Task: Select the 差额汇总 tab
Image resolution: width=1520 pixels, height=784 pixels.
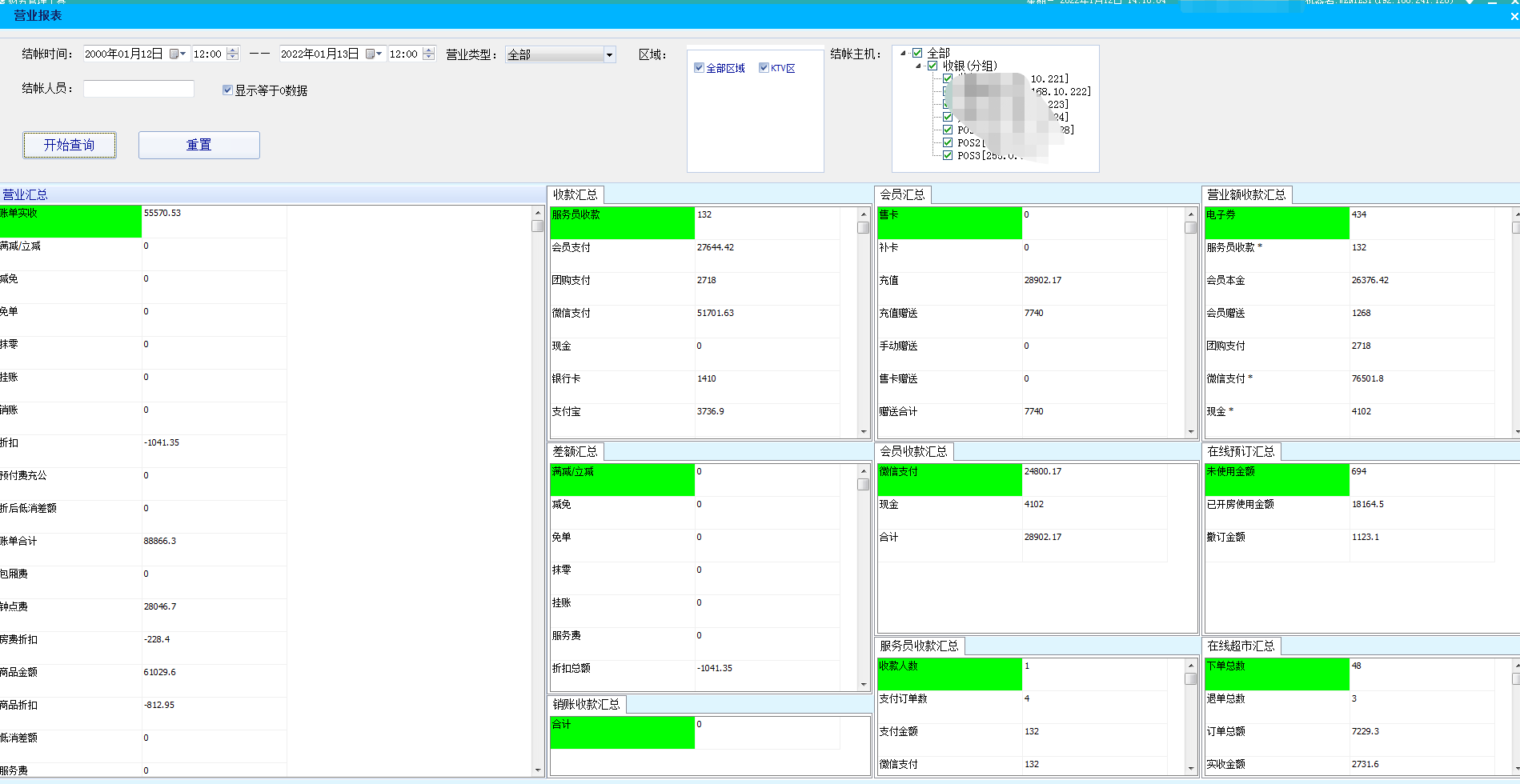Action: pos(576,451)
